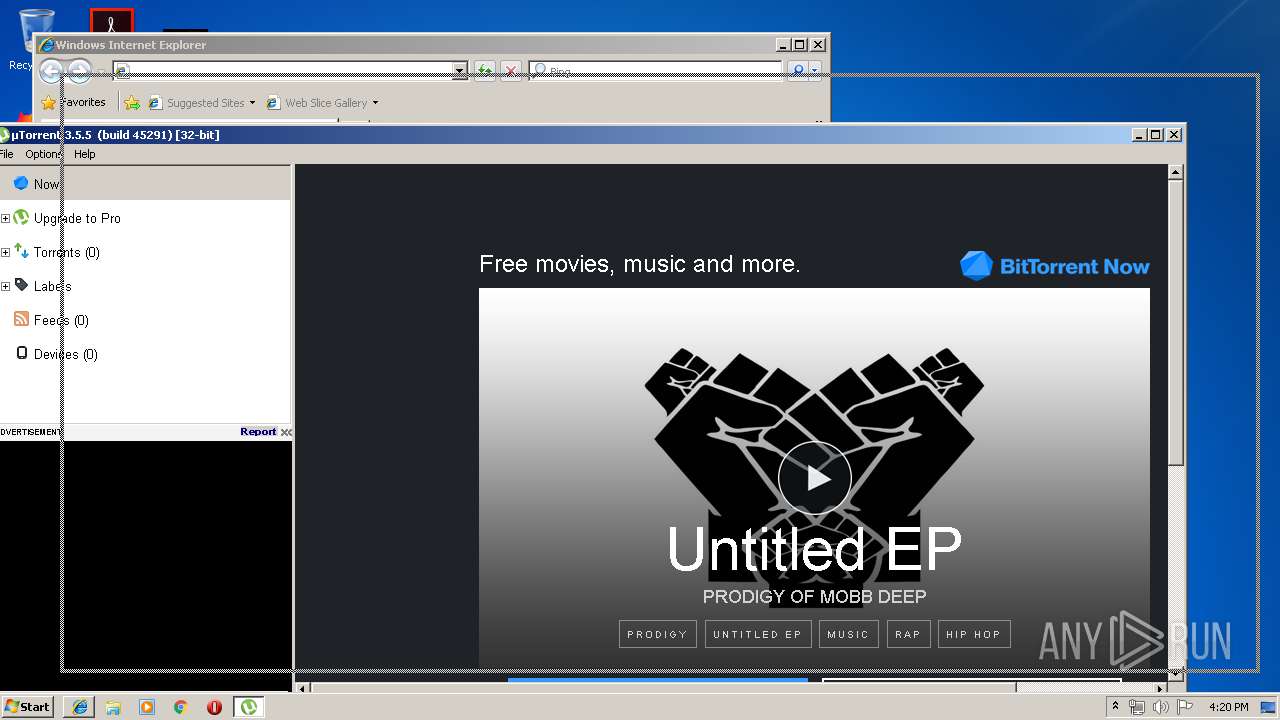Expand the Labels tree node
The image size is (1280, 720).
click(x=5, y=286)
